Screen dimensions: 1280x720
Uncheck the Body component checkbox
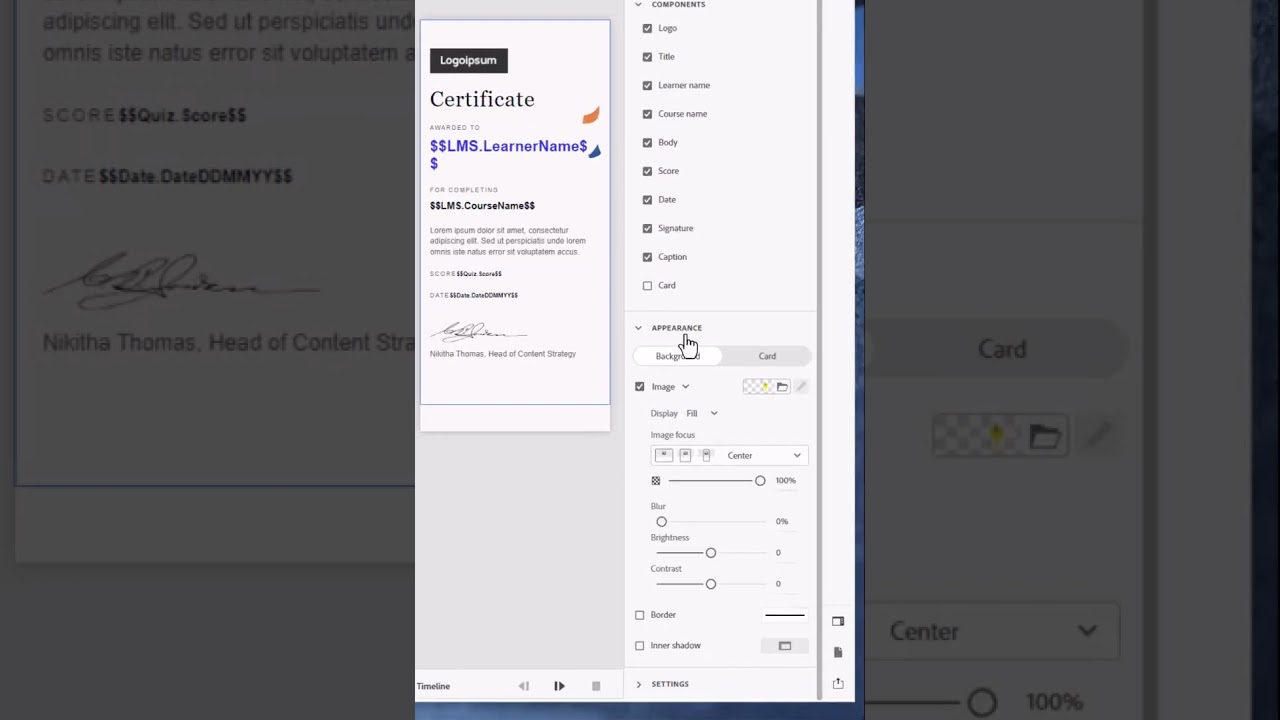point(647,142)
